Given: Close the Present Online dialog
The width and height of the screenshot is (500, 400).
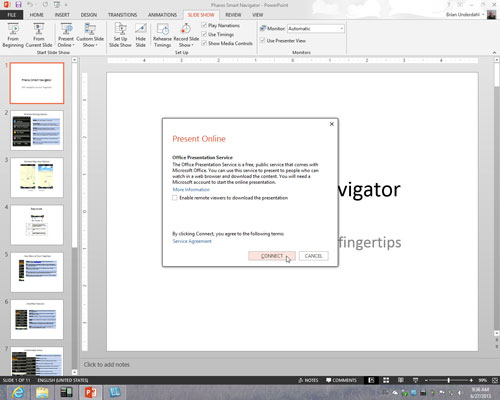Looking at the screenshot, I should pos(332,124).
